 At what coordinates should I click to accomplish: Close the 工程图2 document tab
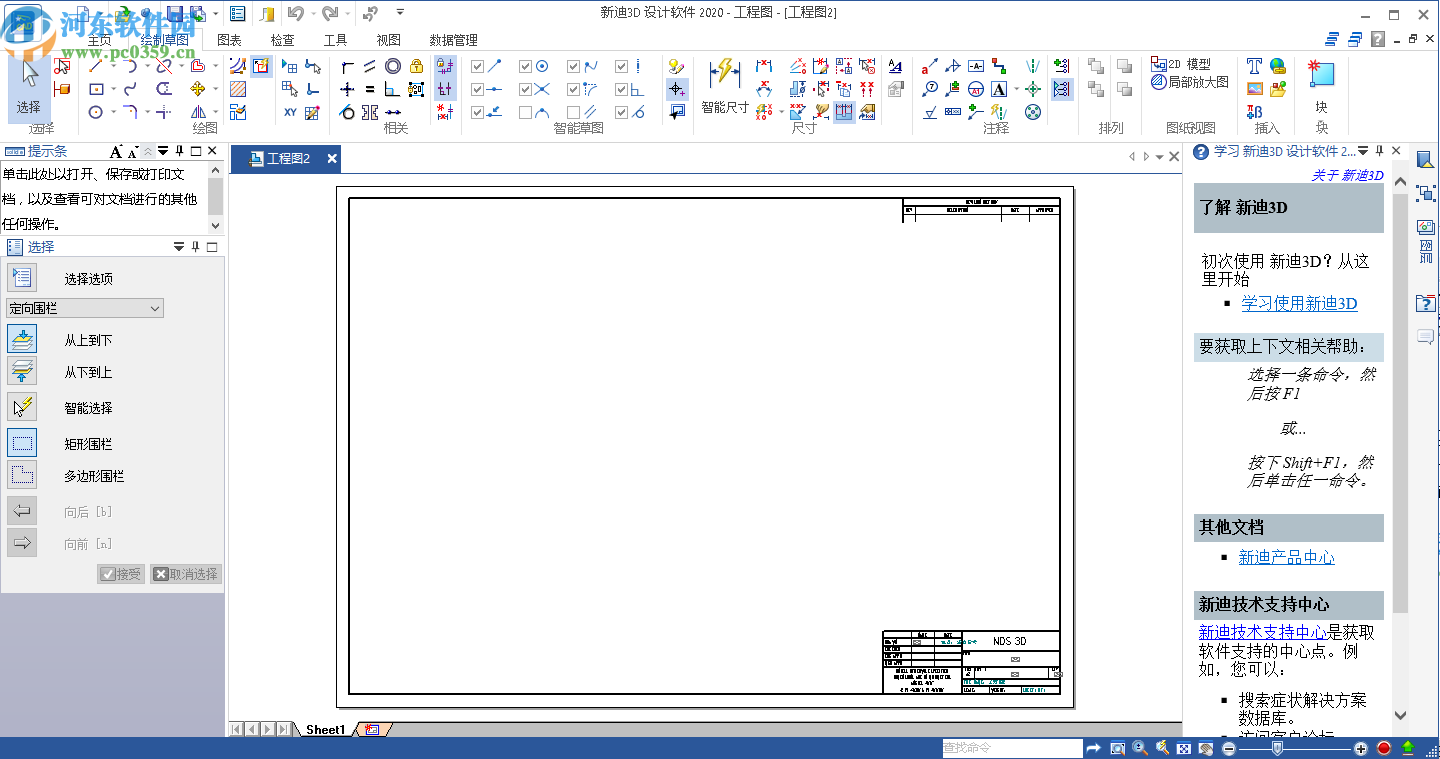coord(332,158)
